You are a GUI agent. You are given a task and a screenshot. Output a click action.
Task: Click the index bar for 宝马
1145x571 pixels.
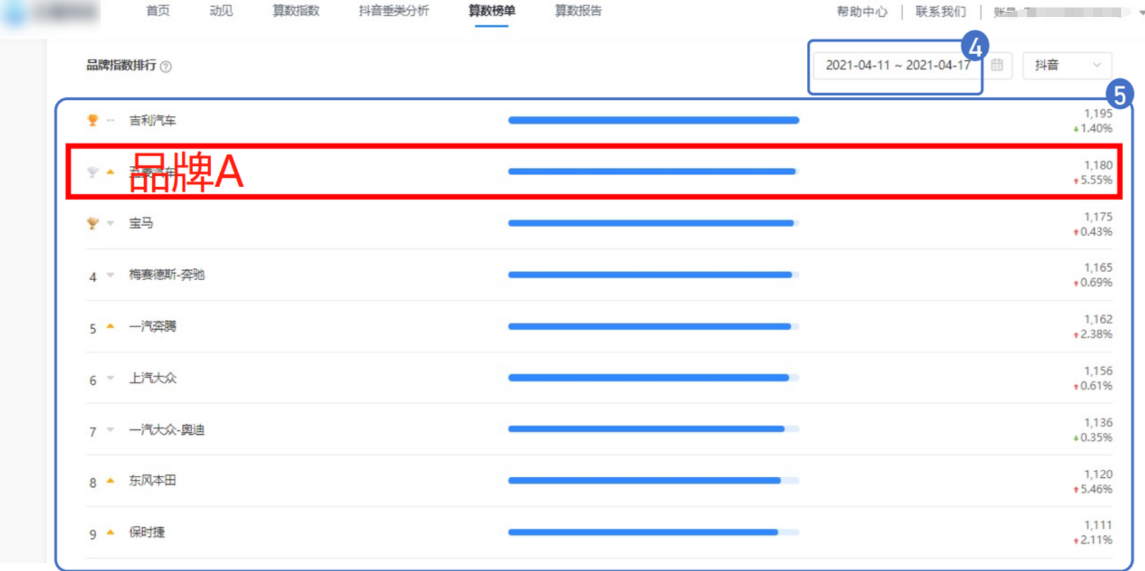click(654, 223)
